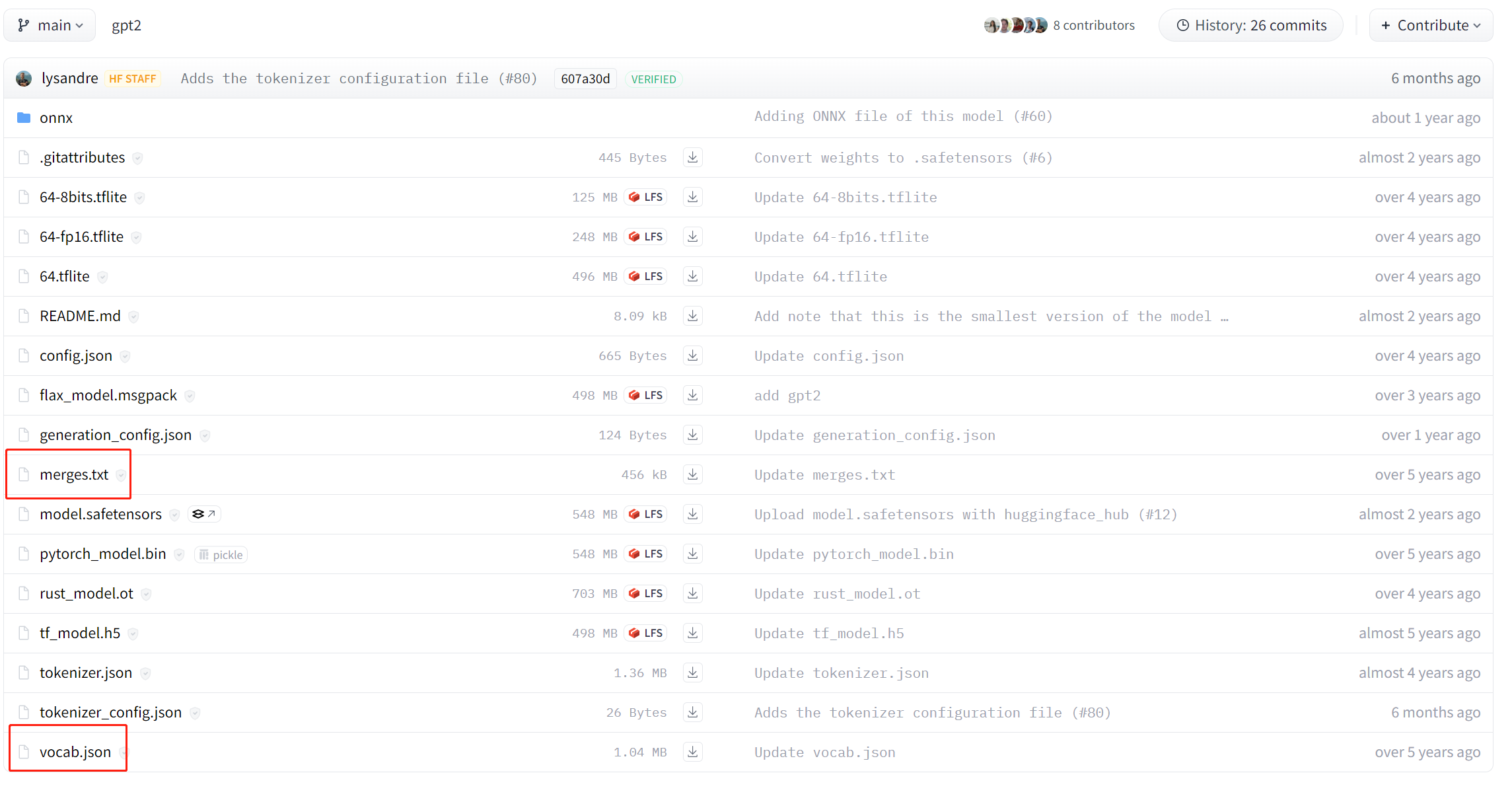Click LFS badge on rust_model.ot
The width and height of the screenshot is (1512, 804).
pos(645,593)
